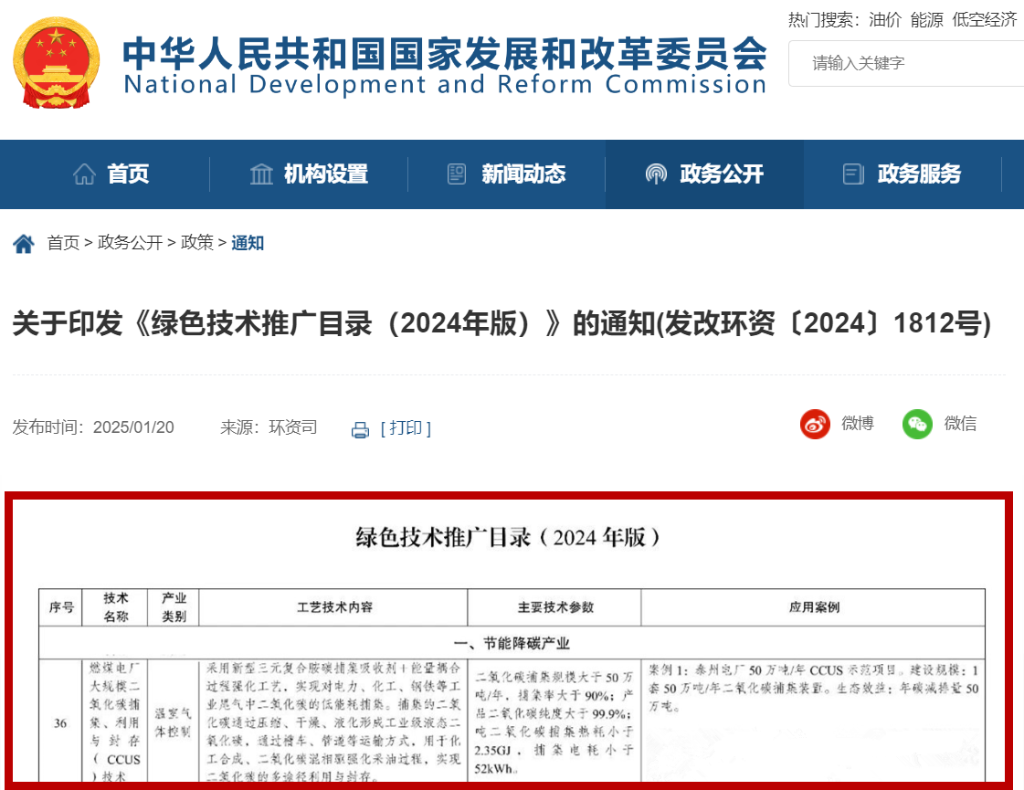Click the [打印] print link
The image size is (1024, 790).
(406, 428)
